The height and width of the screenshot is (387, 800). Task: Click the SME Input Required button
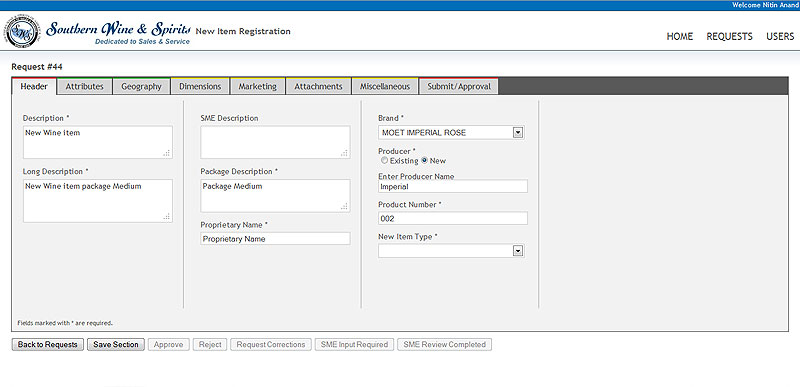tap(355, 345)
